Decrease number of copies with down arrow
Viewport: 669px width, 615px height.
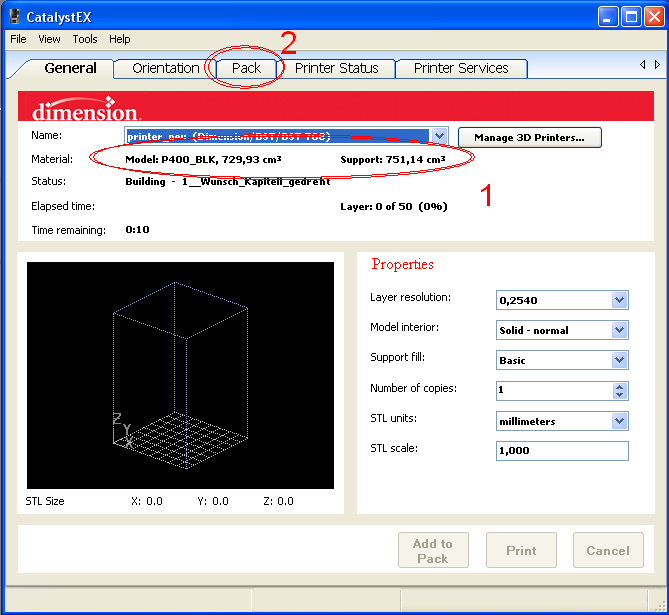click(620, 396)
